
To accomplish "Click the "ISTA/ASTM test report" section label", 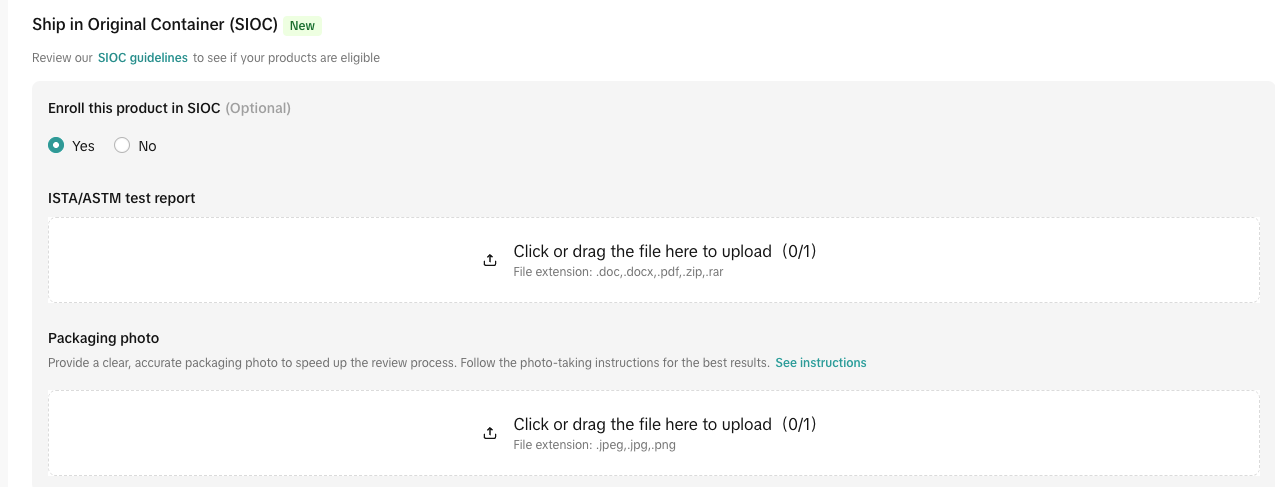I will (x=122, y=198).
